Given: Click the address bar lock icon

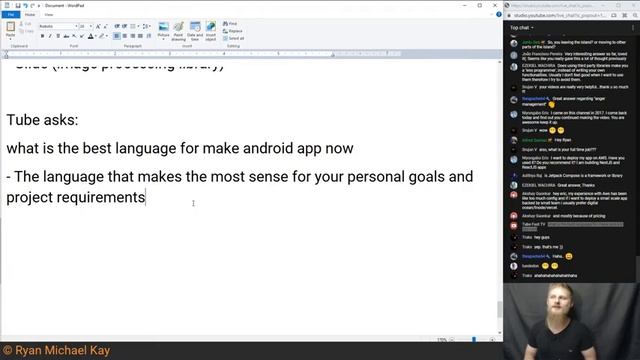Looking at the screenshot, I should pyautogui.click(x=509, y=16).
